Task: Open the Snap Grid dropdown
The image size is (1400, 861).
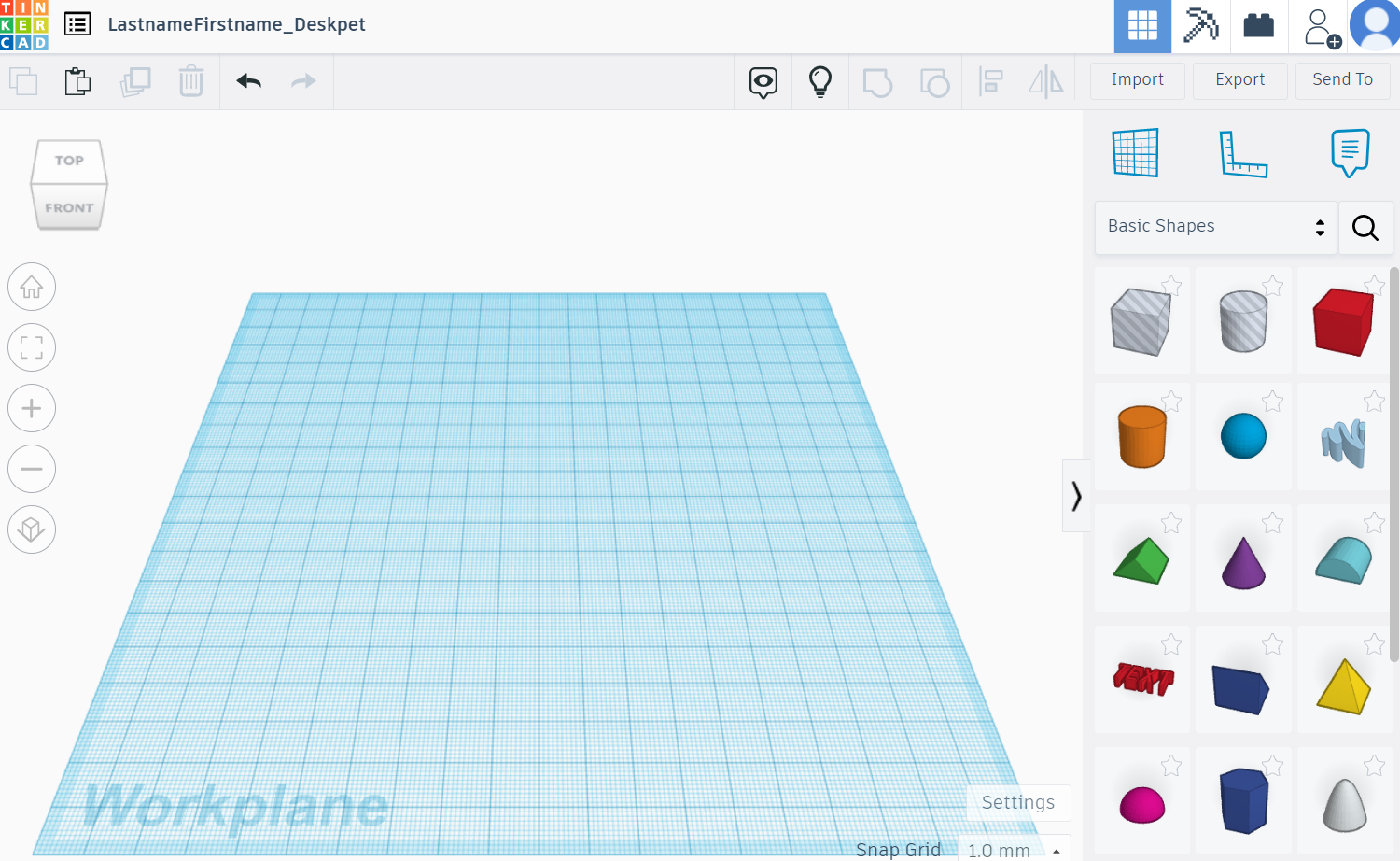Action: [x=1011, y=849]
